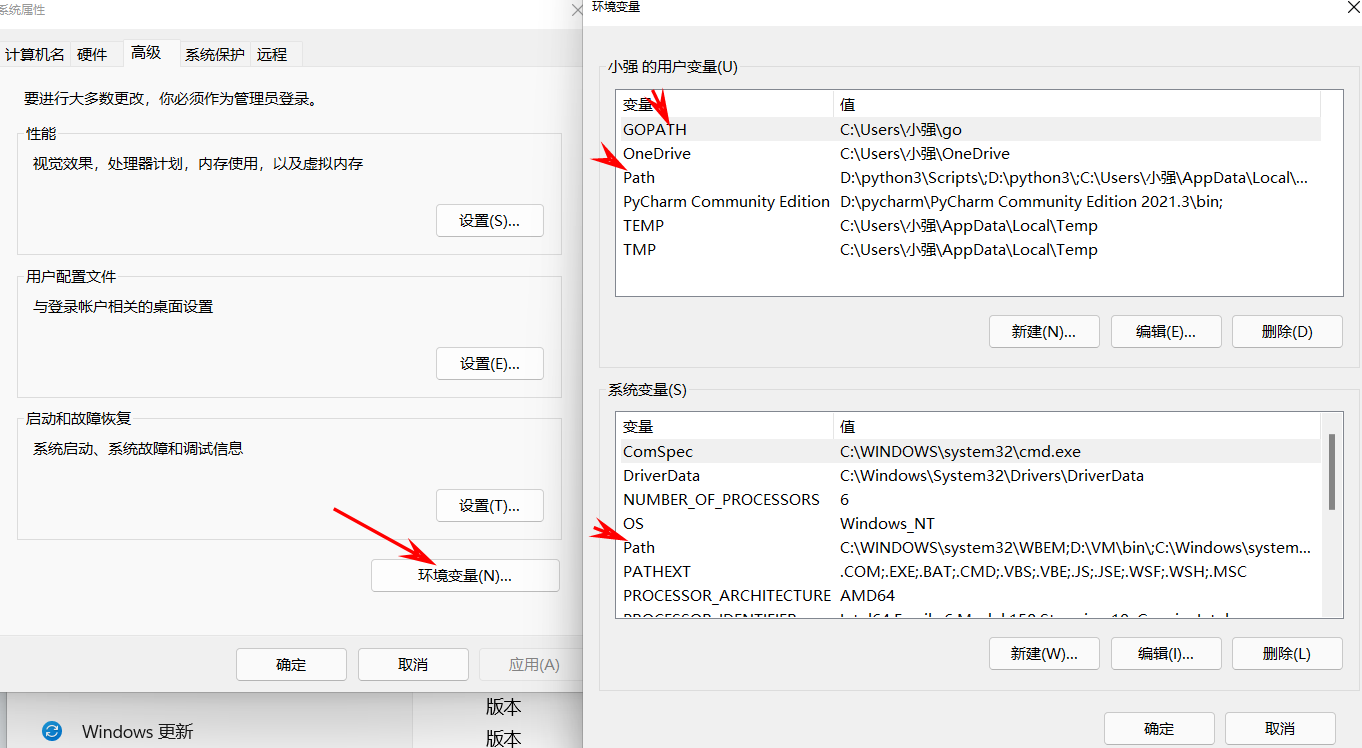Viewport: 1362px width, 748px height.
Task: Select PROCESSOR_ARCHITECTURE system variable row
Action: pyautogui.click(x=968, y=595)
